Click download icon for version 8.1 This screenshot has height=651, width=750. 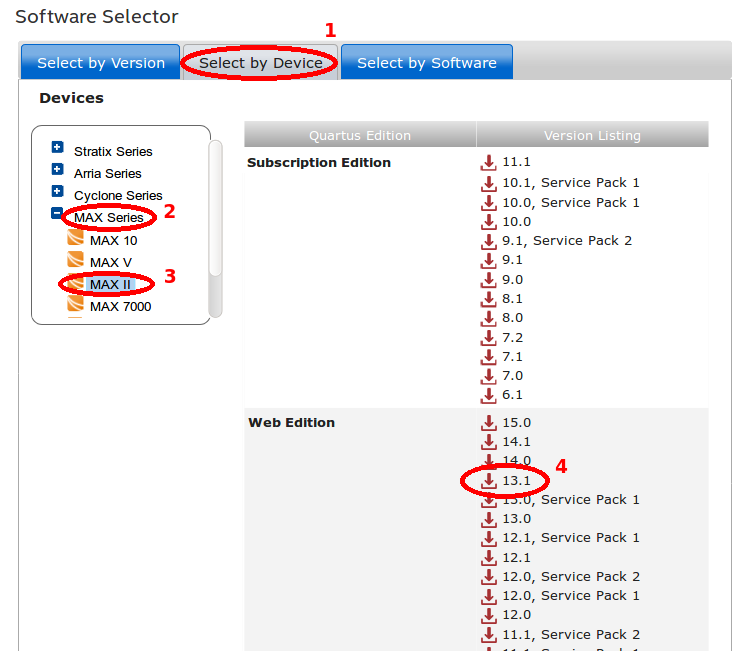488,299
